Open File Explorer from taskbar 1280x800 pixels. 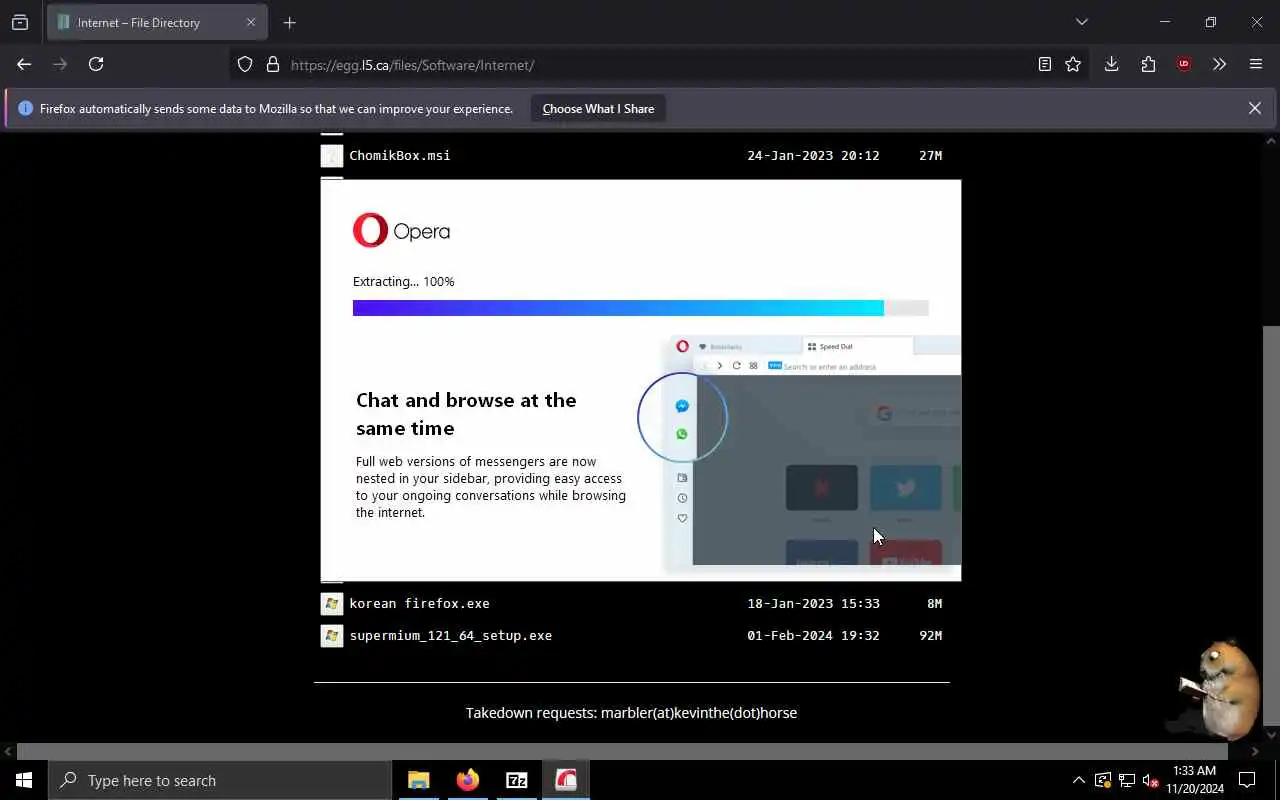419,780
